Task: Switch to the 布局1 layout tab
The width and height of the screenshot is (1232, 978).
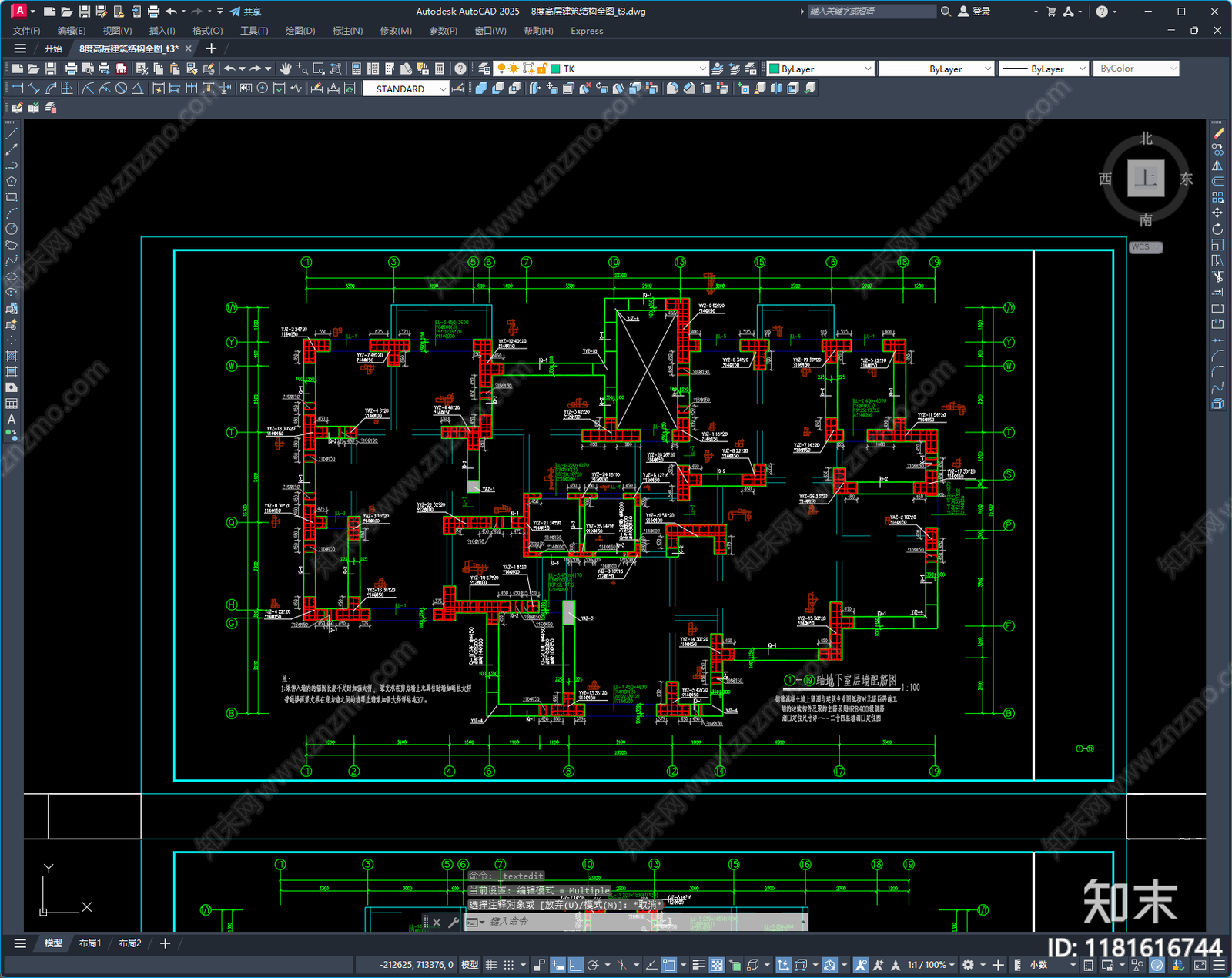Action: coord(90,943)
